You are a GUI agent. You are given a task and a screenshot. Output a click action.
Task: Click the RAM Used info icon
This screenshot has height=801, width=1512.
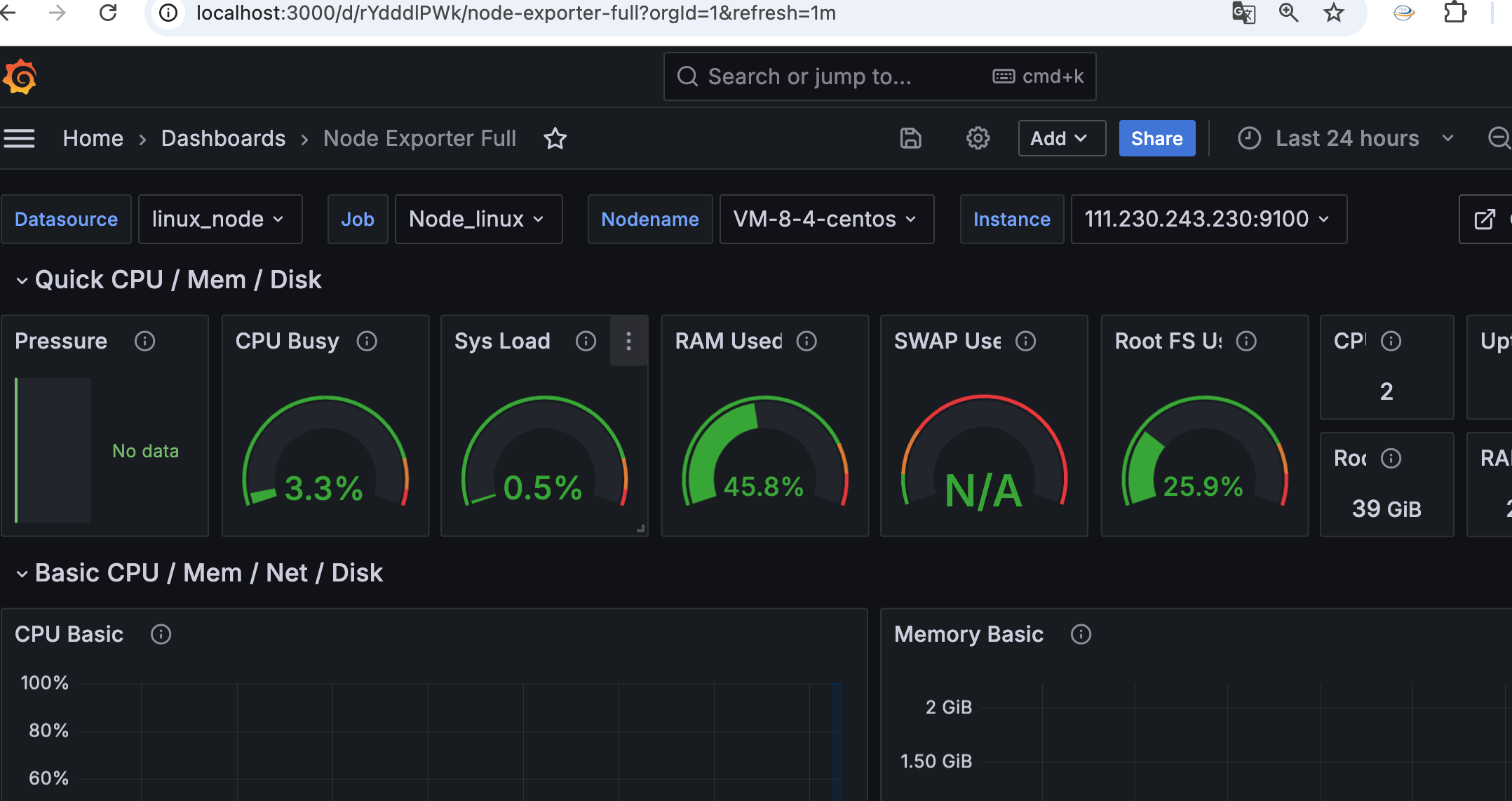(806, 341)
